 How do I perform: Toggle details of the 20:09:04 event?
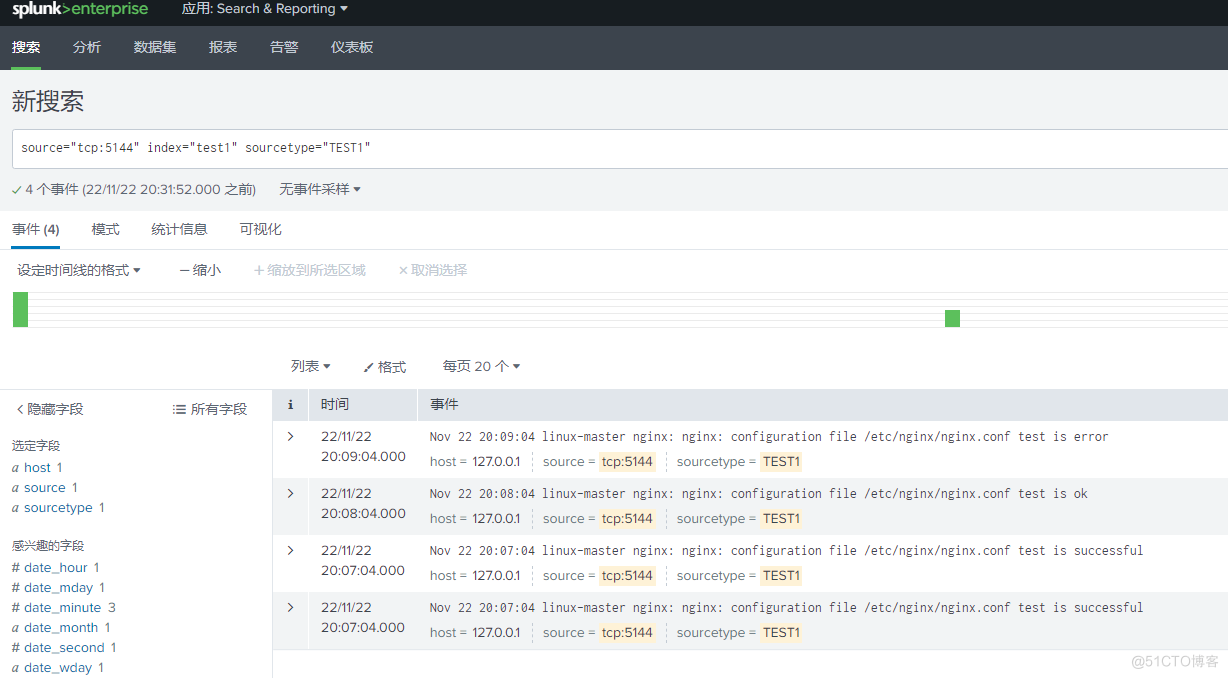290,436
